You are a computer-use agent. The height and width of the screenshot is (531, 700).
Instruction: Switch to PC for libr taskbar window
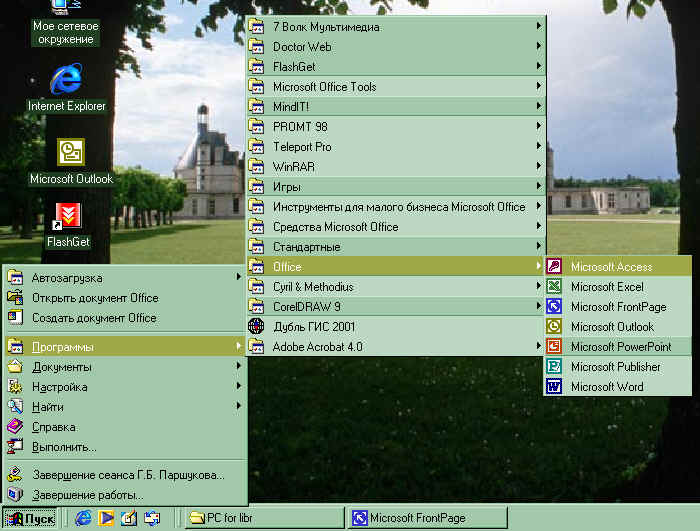click(265, 518)
